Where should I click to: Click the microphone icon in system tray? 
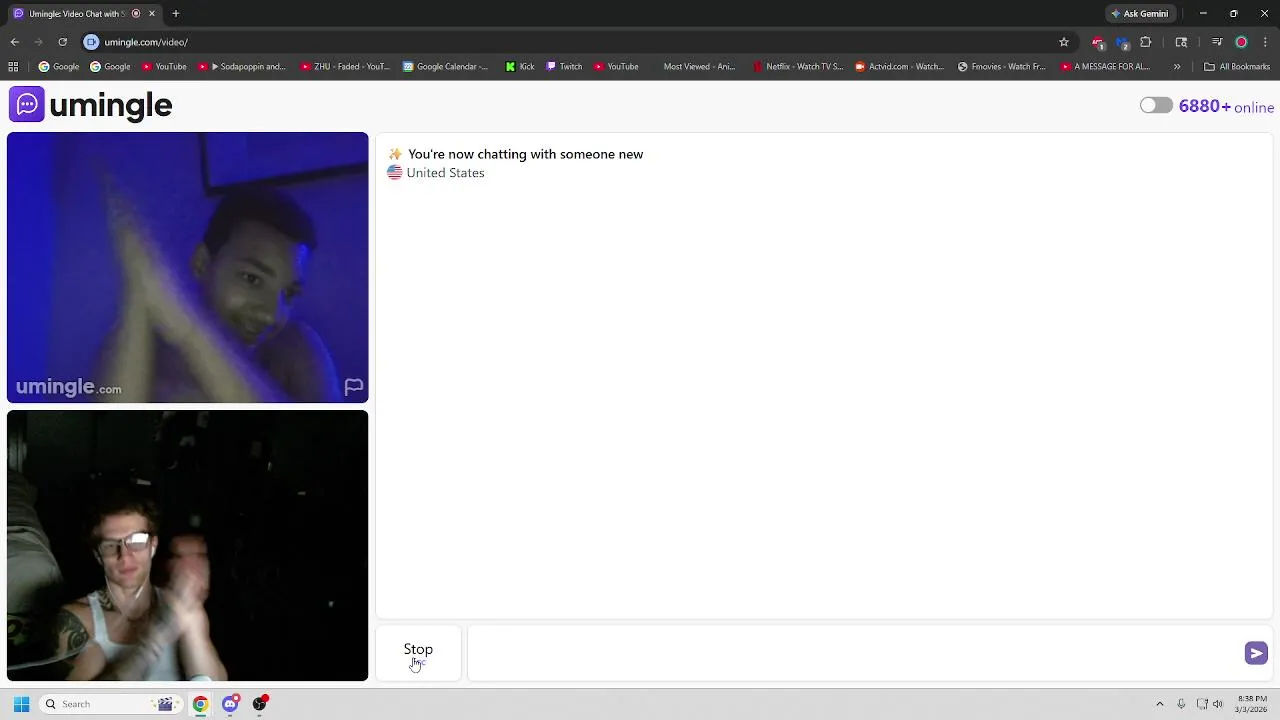click(1181, 704)
